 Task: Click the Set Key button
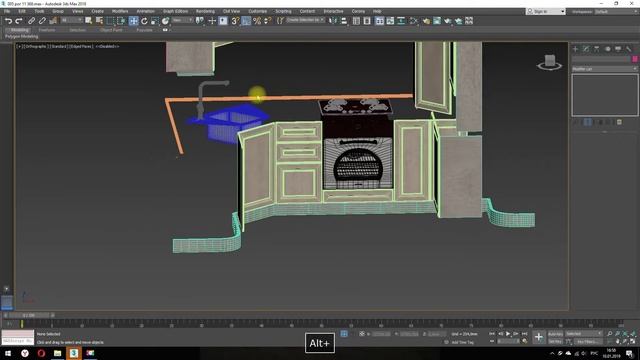click(555, 341)
